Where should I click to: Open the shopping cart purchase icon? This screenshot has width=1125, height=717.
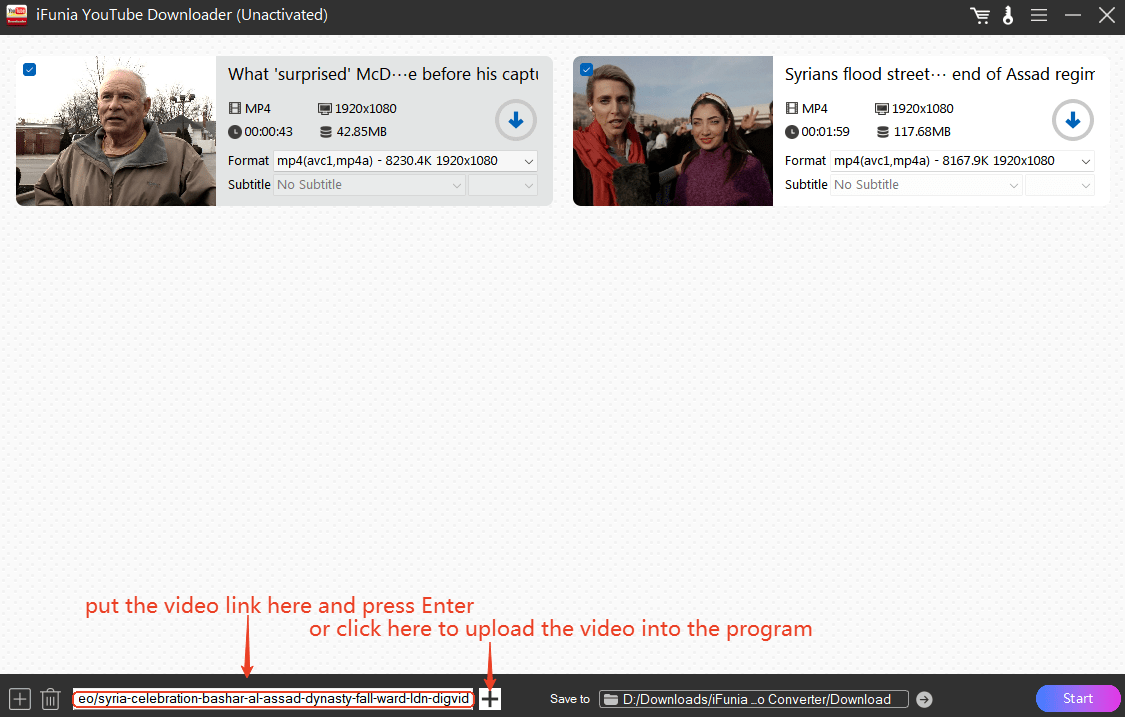tap(980, 16)
